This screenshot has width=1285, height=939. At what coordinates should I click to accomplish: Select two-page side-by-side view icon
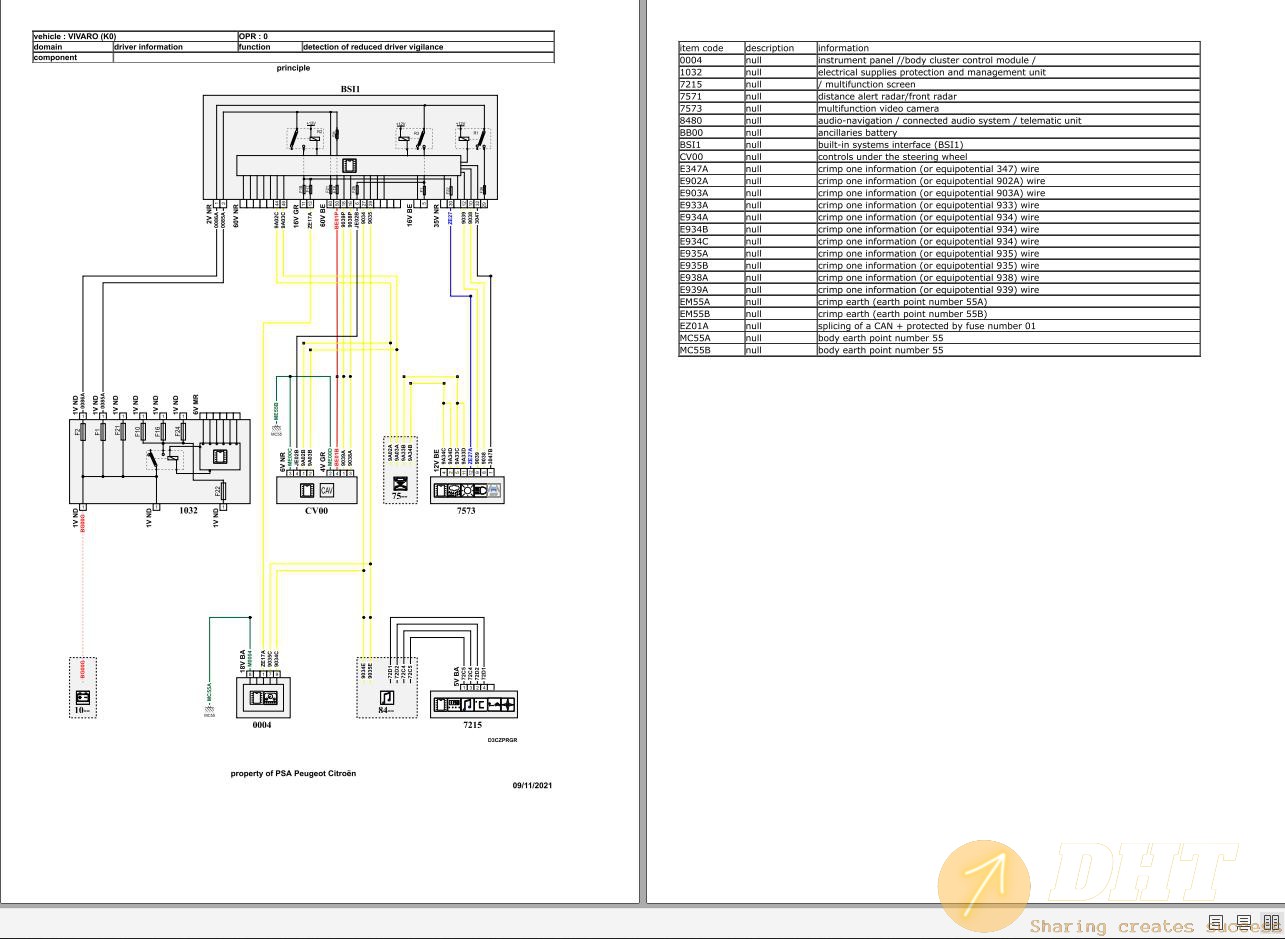pyautogui.click(x=1271, y=922)
